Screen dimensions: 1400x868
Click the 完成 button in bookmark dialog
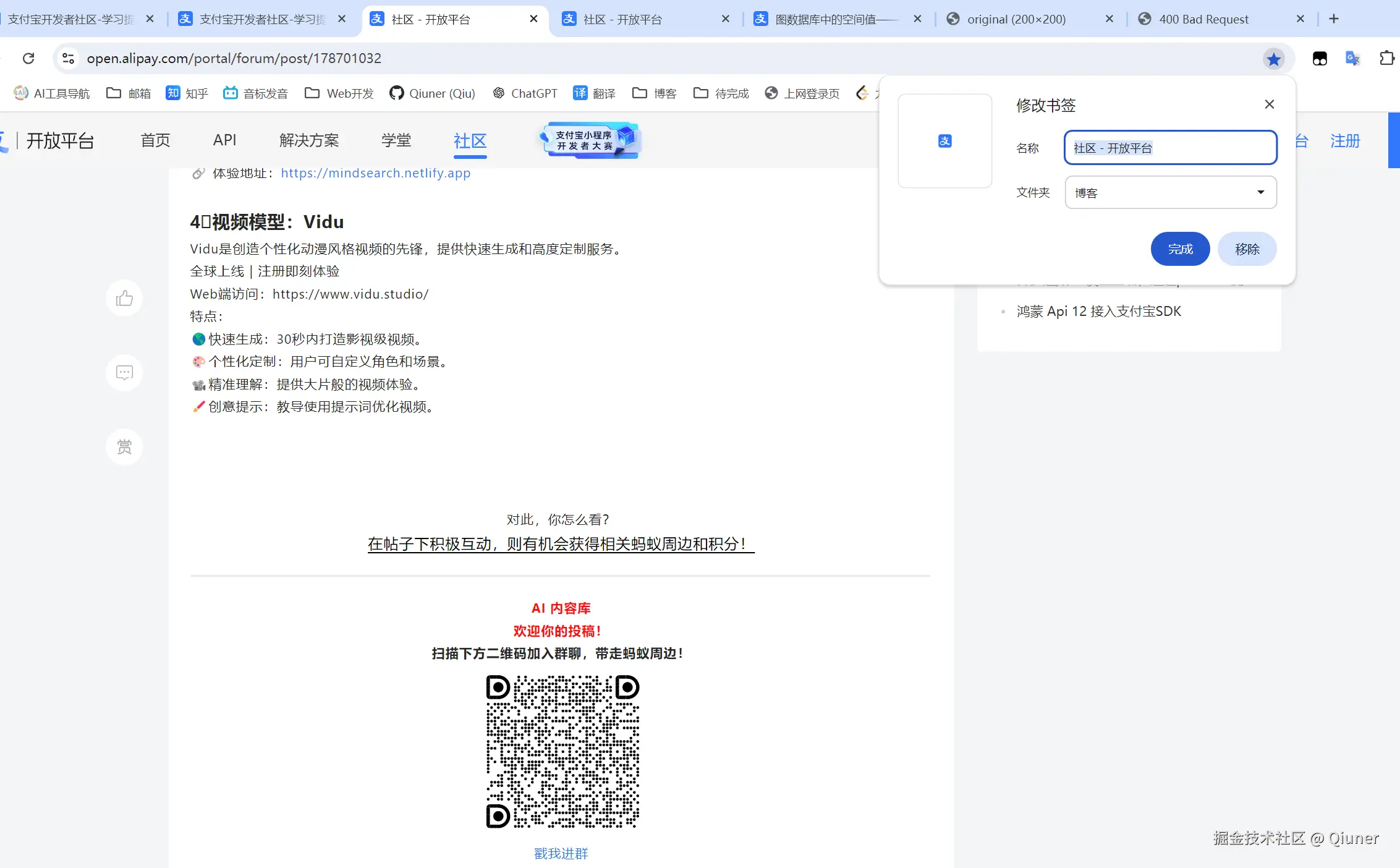coord(1180,249)
